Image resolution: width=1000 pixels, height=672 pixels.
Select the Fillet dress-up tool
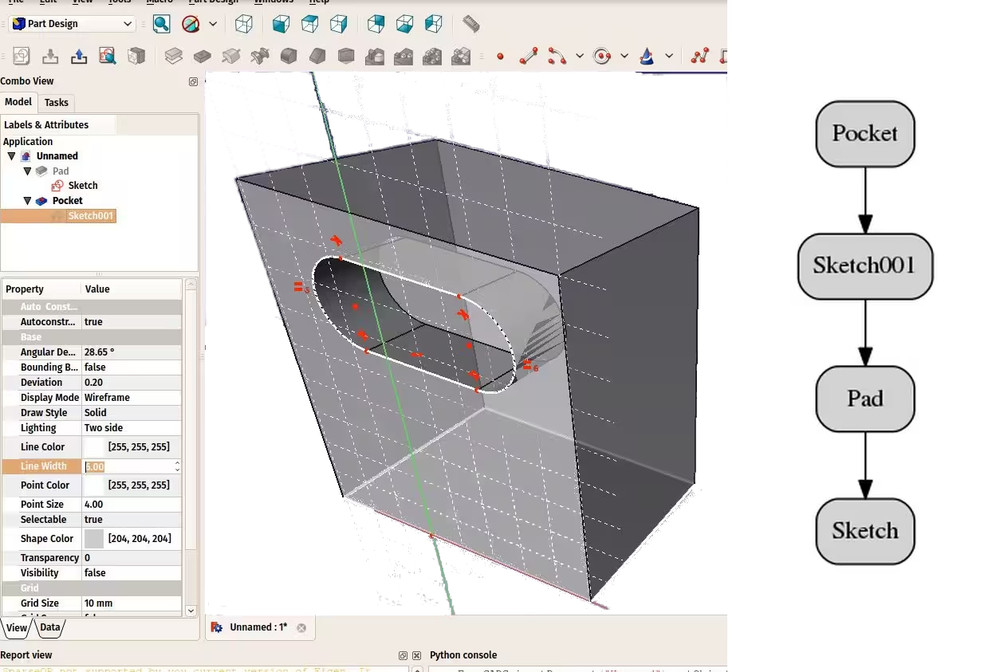[x=287, y=56]
